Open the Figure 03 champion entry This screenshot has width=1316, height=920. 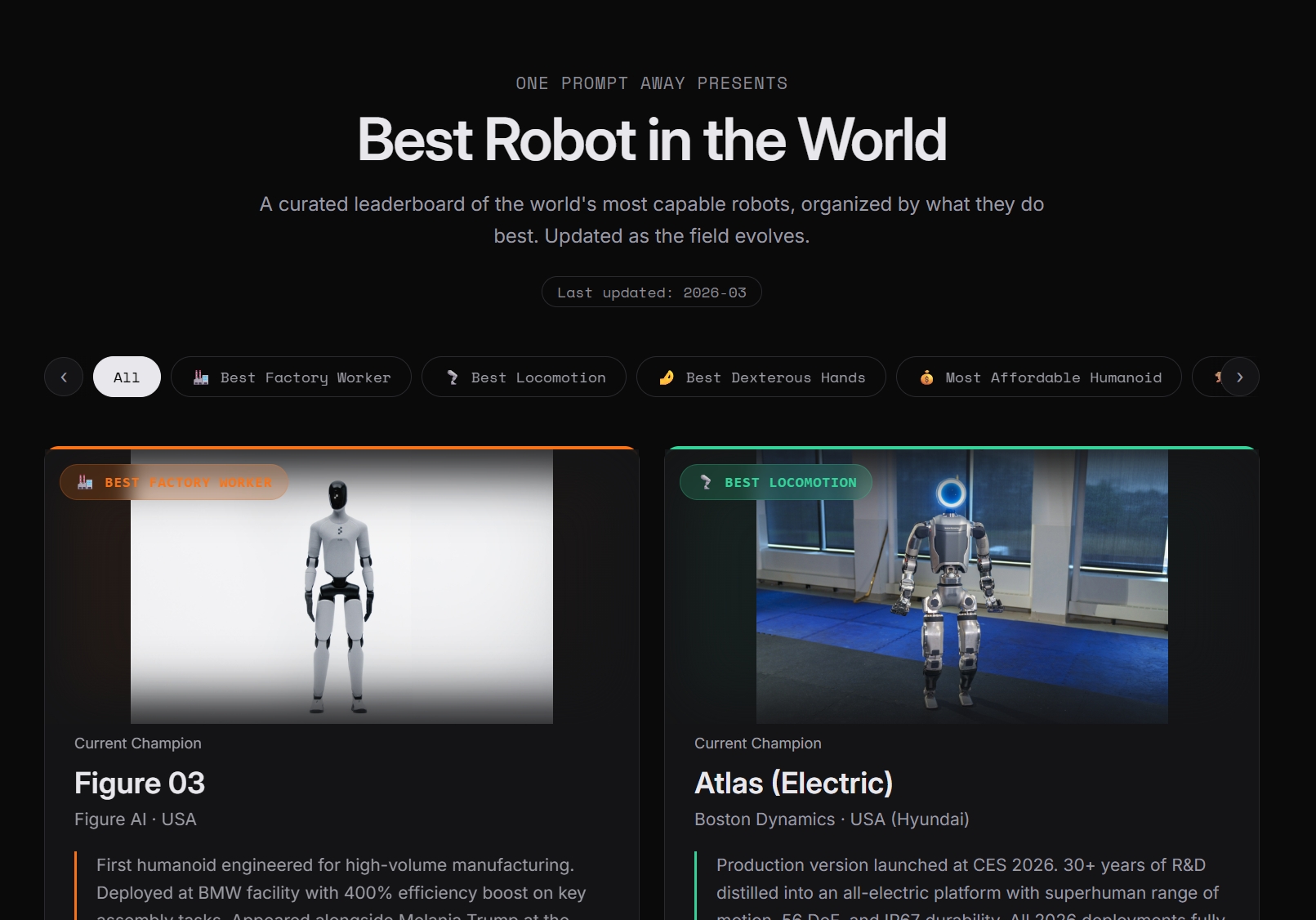(x=140, y=783)
